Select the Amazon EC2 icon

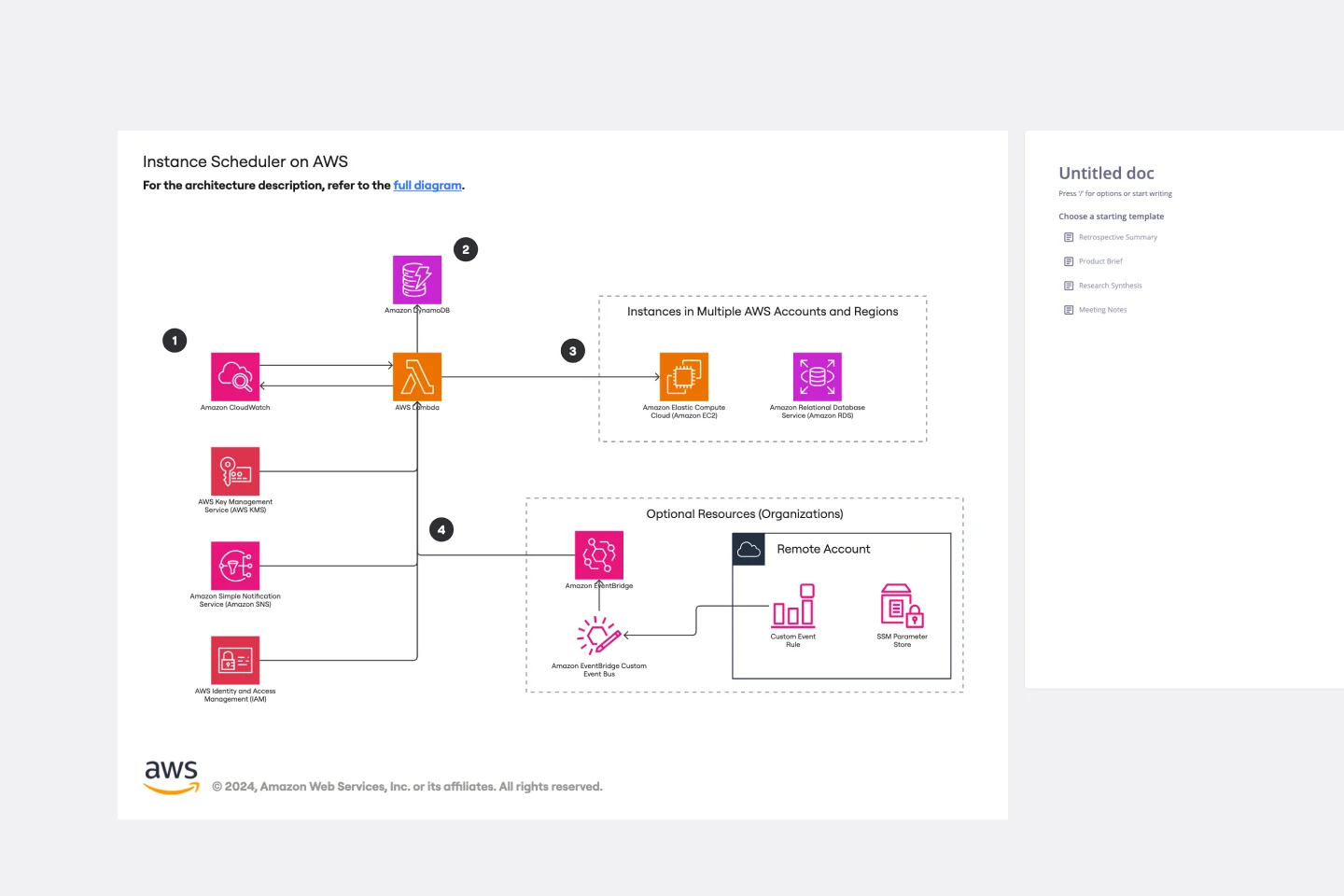[x=684, y=377]
